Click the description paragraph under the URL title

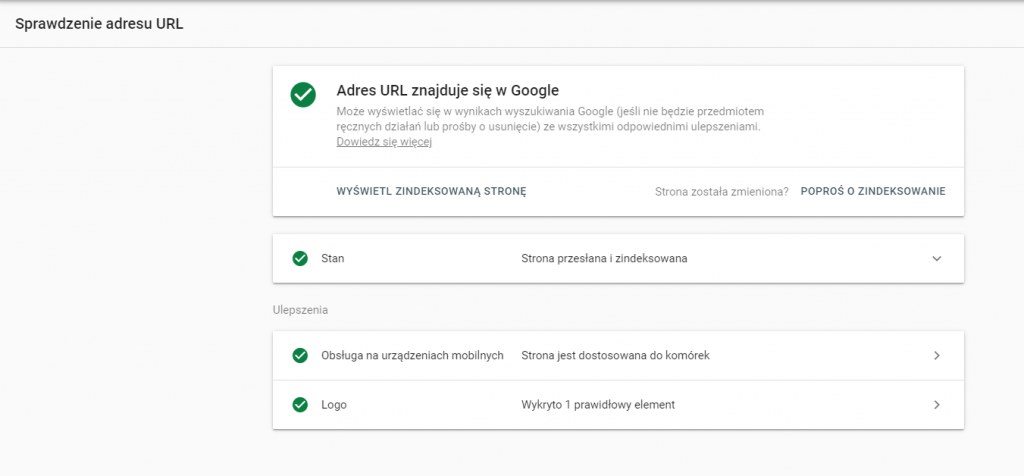click(548, 119)
